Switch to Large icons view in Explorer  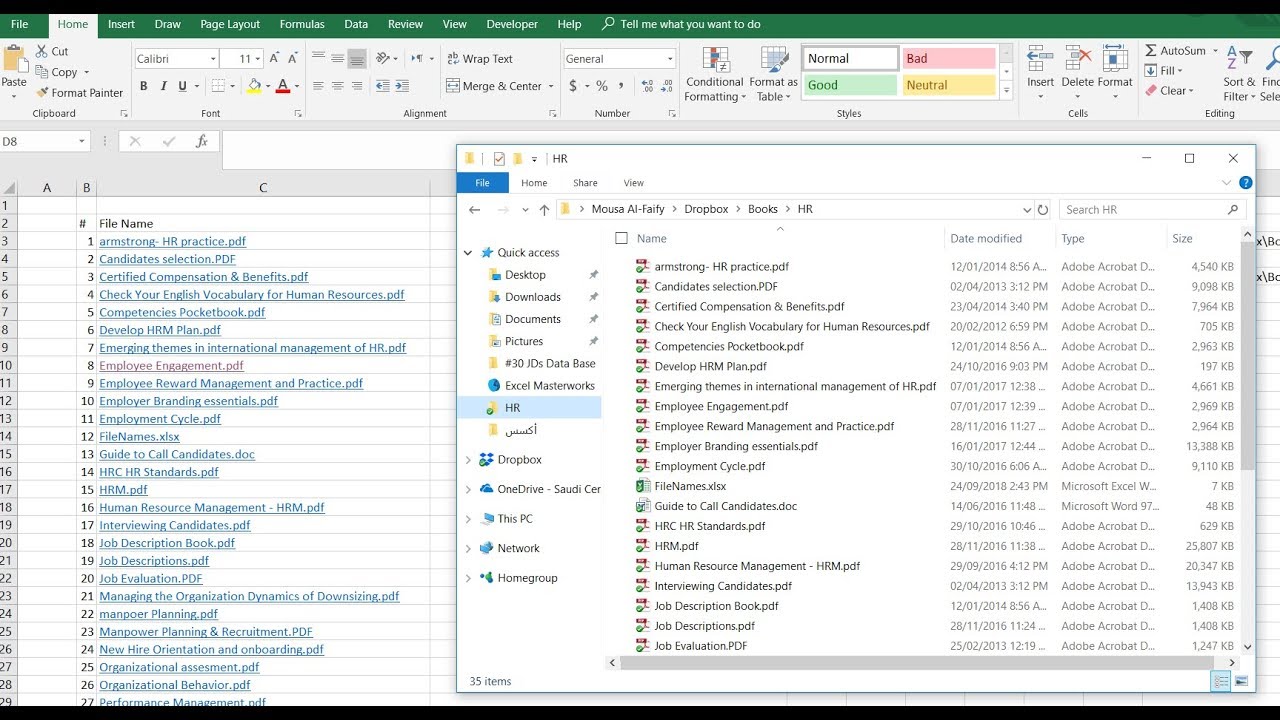(1242, 681)
